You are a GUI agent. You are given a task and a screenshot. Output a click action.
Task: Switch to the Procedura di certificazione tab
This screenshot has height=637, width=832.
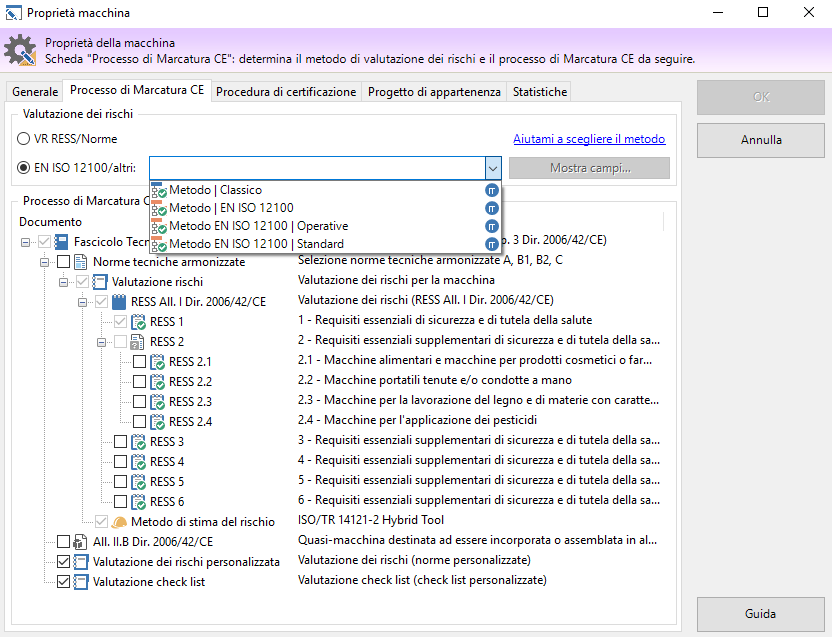click(x=286, y=92)
